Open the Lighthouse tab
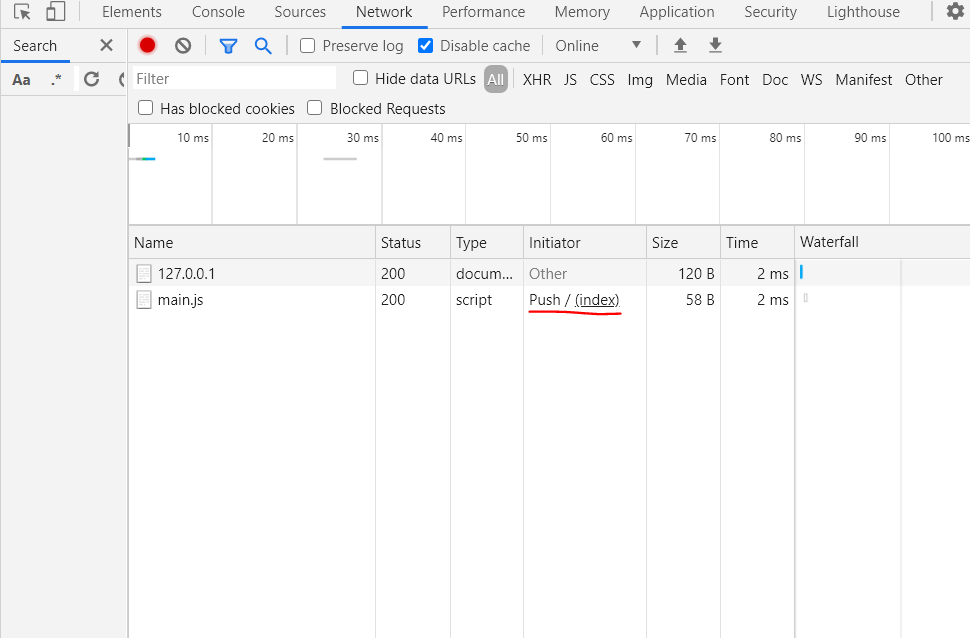 (864, 12)
